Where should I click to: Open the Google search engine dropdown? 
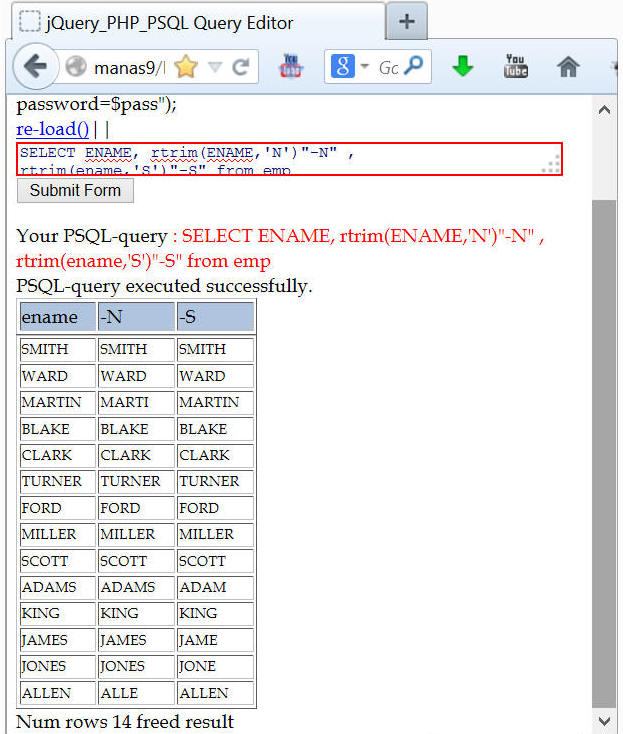point(349,67)
